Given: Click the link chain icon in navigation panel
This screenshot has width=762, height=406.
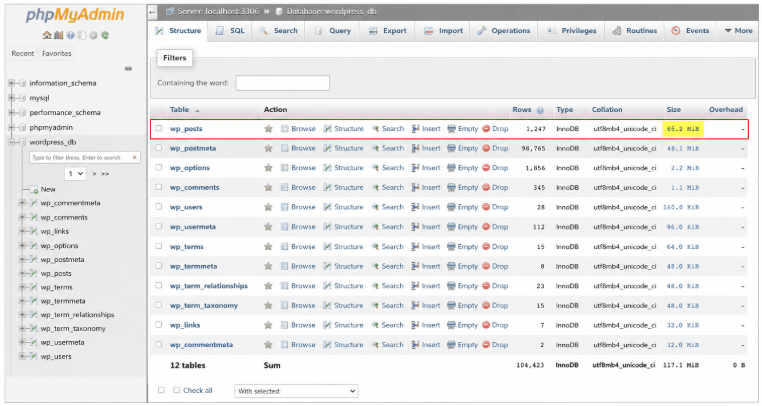Looking at the screenshot, I should point(128,69).
